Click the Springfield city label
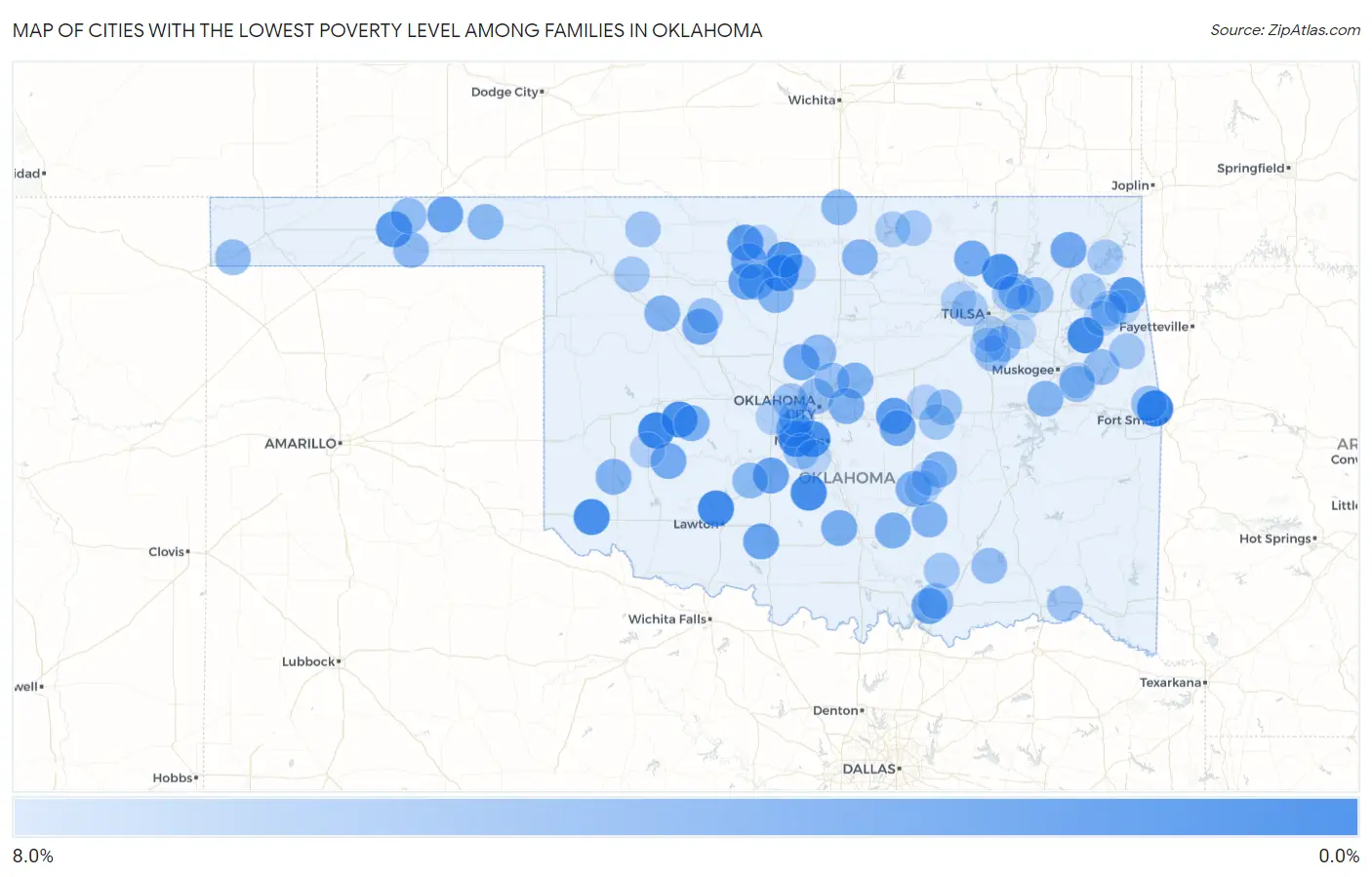Screen dimensions: 1372x877 coord(1250,168)
